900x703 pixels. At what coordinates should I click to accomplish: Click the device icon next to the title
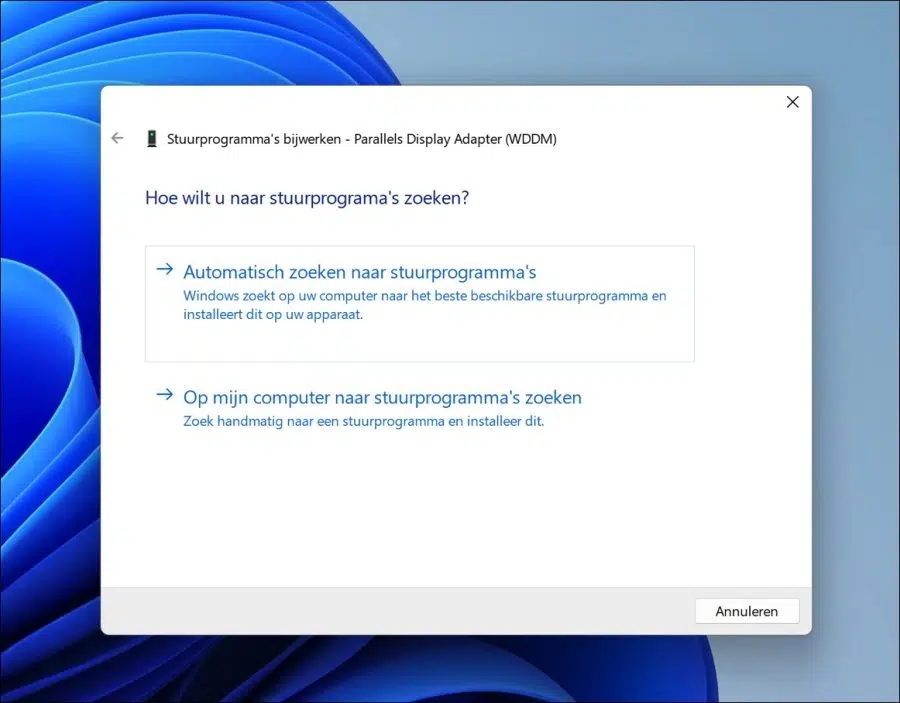(x=152, y=139)
